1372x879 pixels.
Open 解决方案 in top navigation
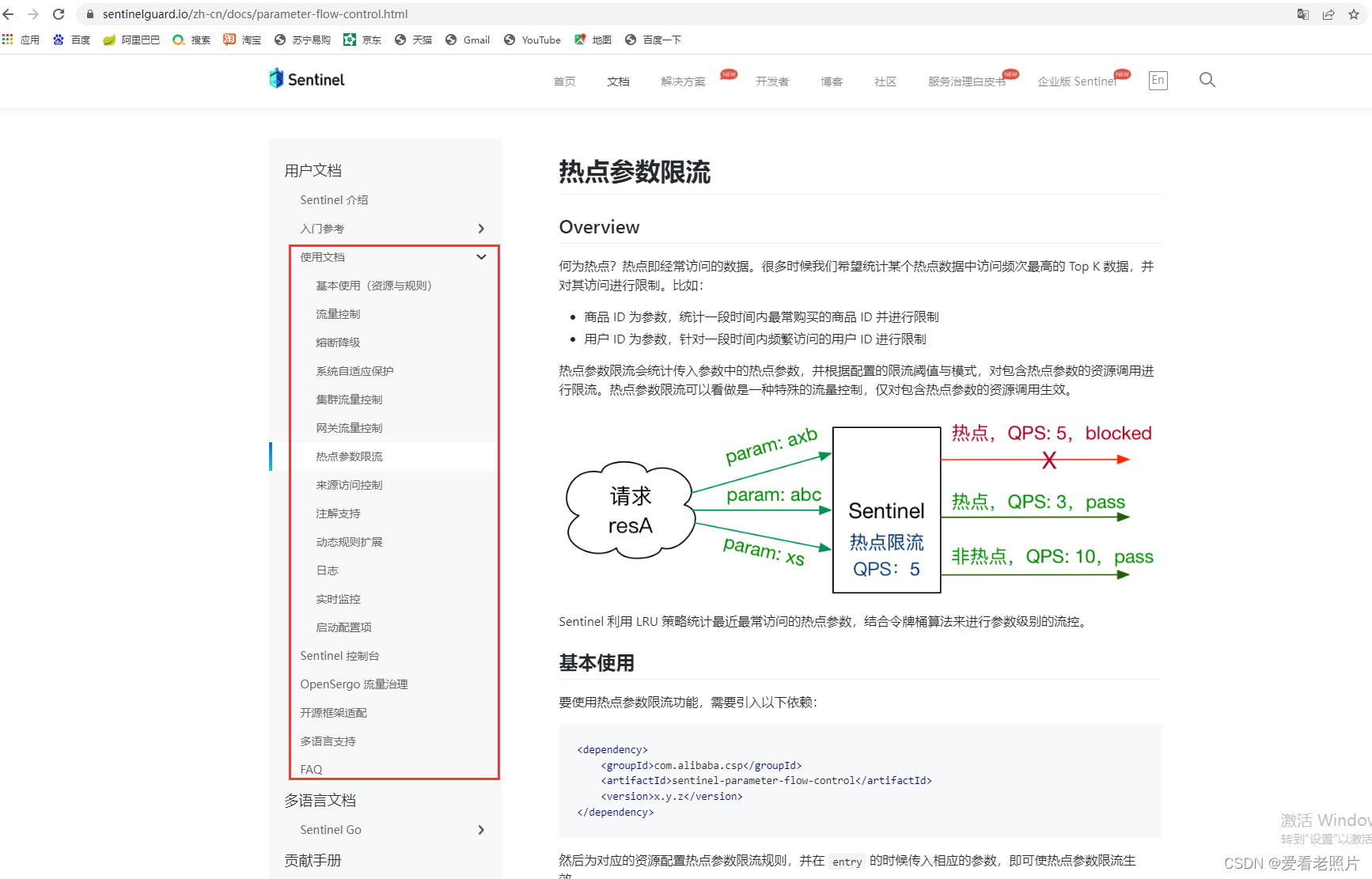tap(683, 81)
